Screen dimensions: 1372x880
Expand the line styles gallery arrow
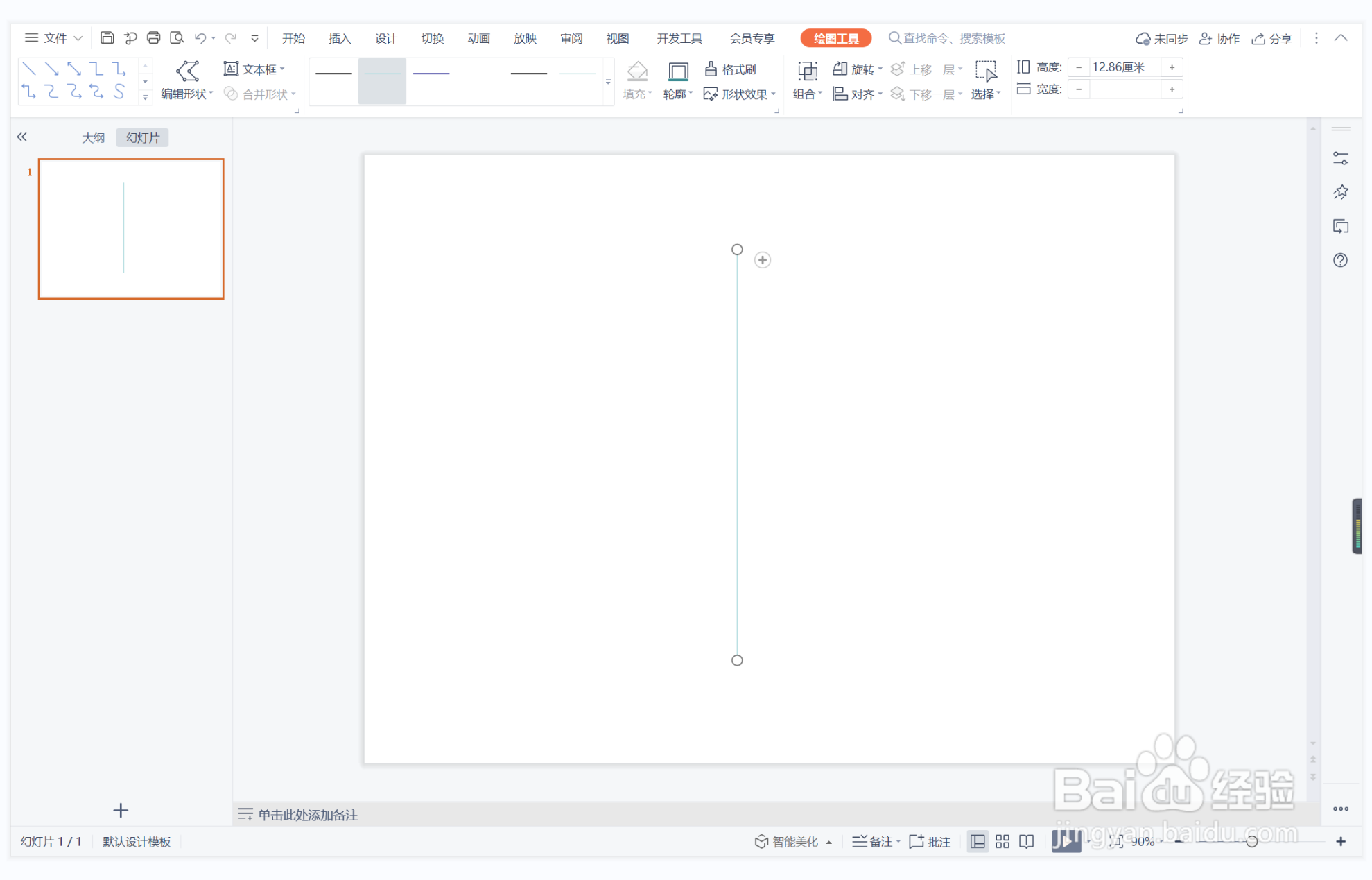608,83
